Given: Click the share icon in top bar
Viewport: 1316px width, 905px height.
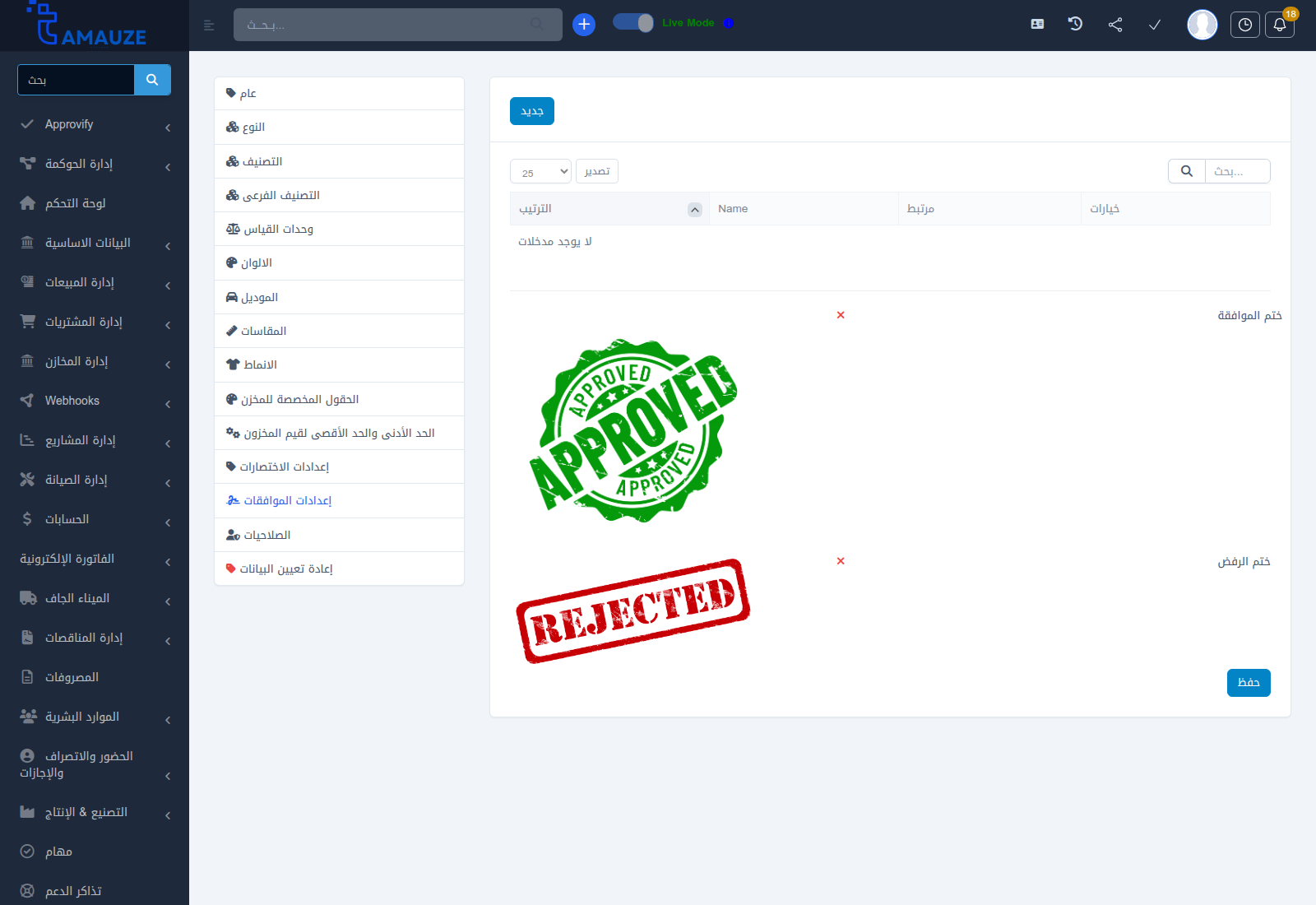Looking at the screenshot, I should tap(1115, 25).
